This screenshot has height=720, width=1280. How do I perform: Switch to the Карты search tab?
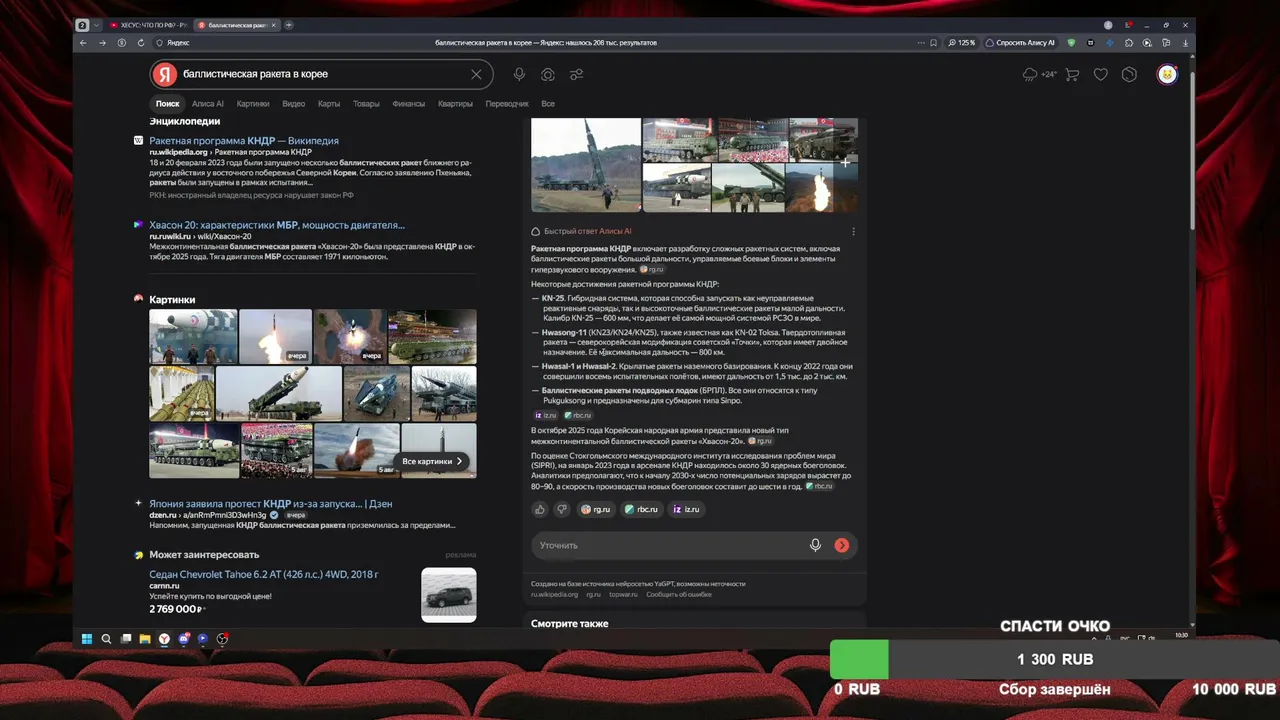(329, 104)
